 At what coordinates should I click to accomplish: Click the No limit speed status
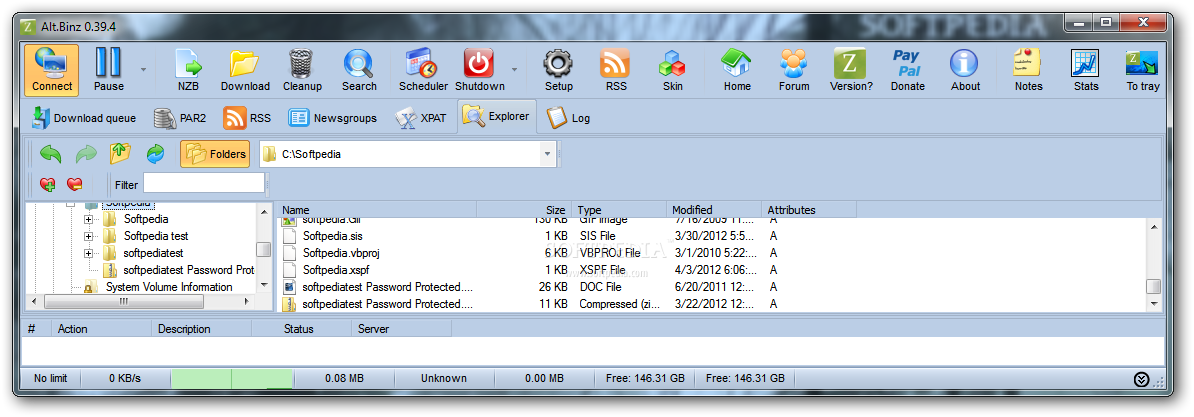click(50, 377)
